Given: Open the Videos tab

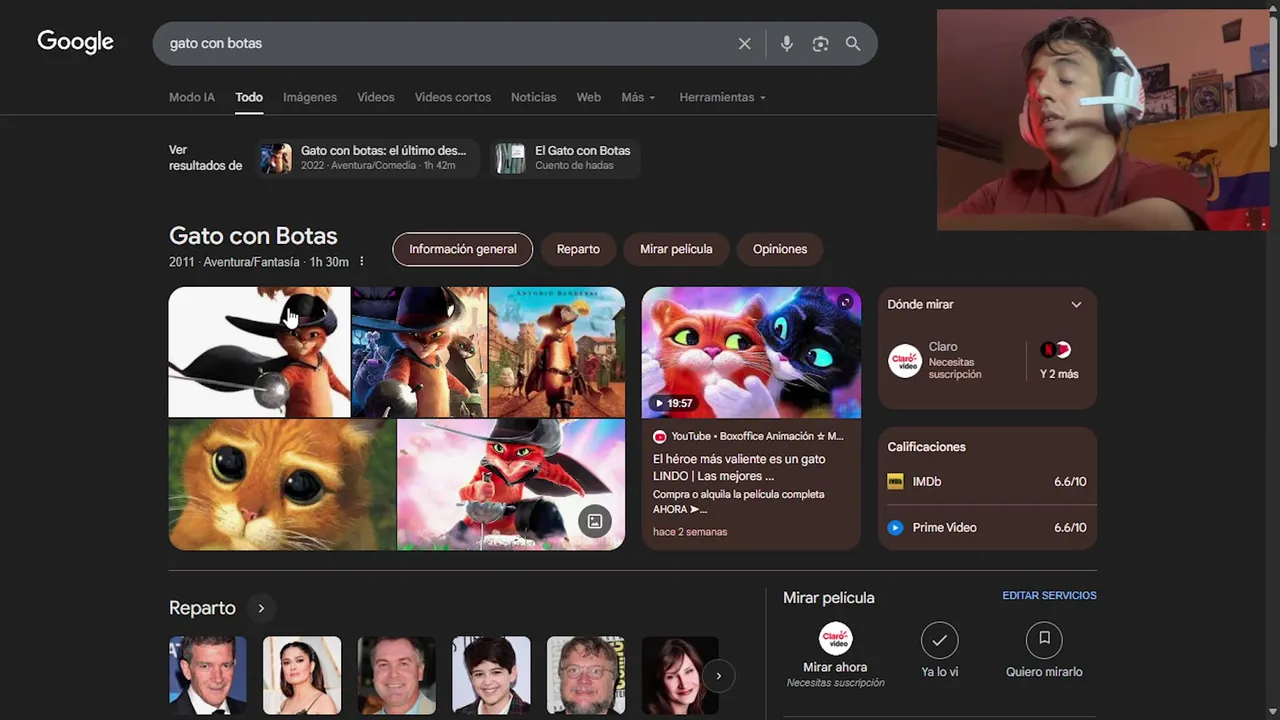Looking at the screenshot, I should 376,97.
